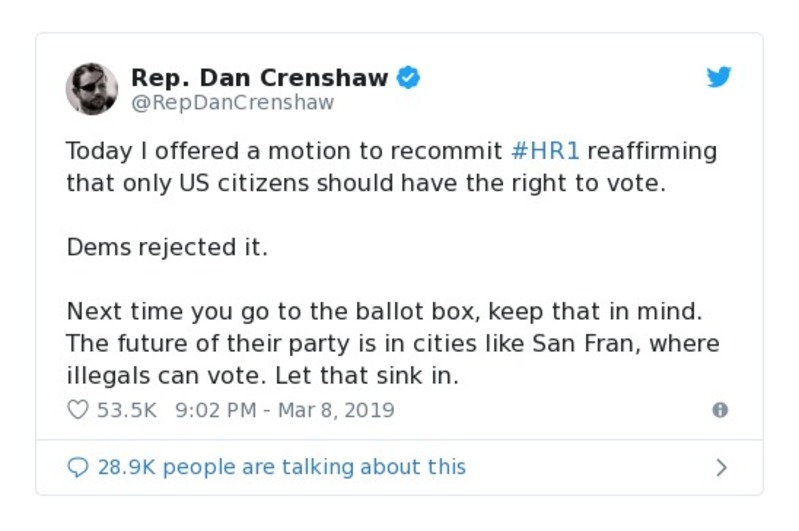799x531 pixels.
Task: Open "28.9K people are talking about this"
Action: 281,467
